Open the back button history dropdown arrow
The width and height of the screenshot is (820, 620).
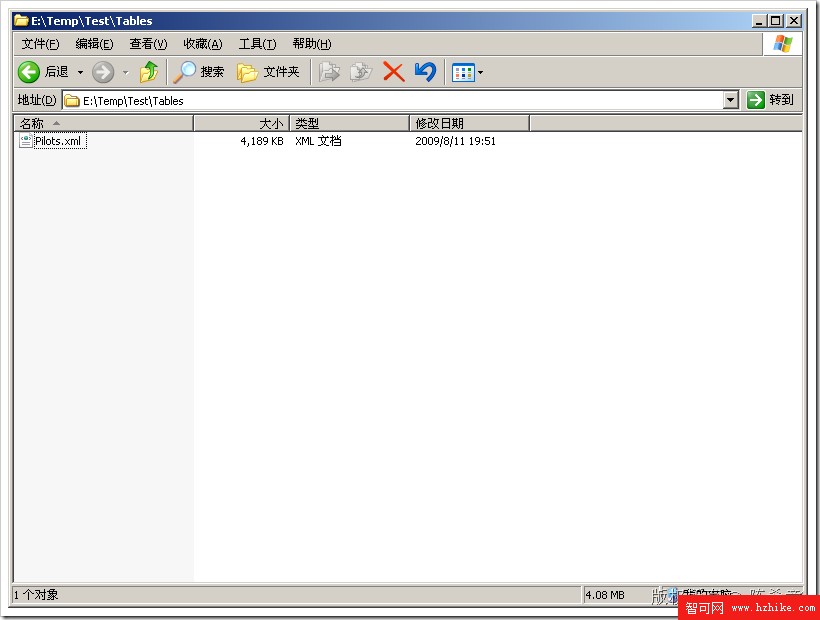[79, 71]
